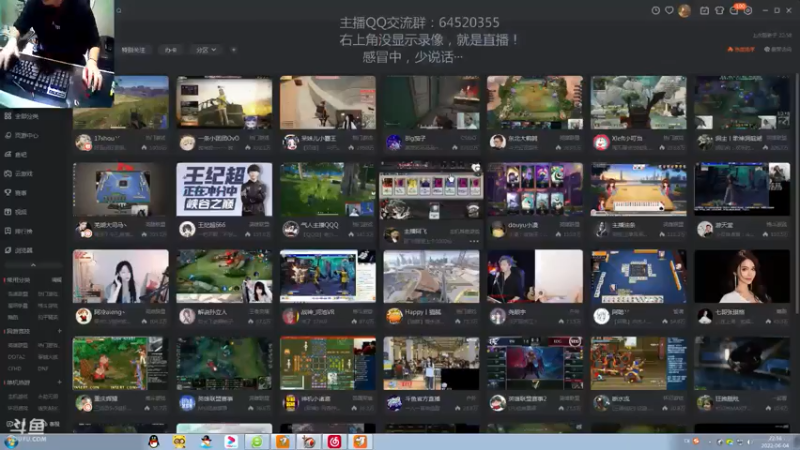
Task: Open the Happy streamer's city-view thumbnail
Action: pos(431,276)
